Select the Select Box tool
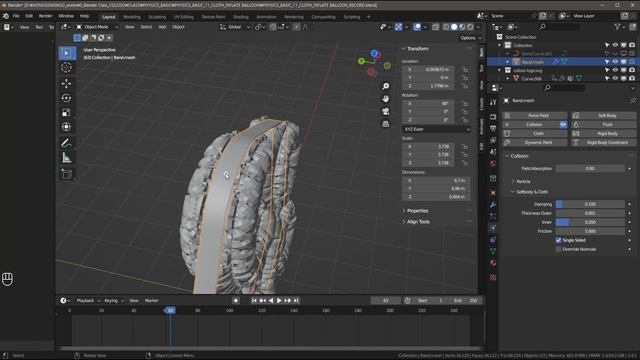Image resolution: width=640 pixels, height=360 pixels. pos(67,53)
